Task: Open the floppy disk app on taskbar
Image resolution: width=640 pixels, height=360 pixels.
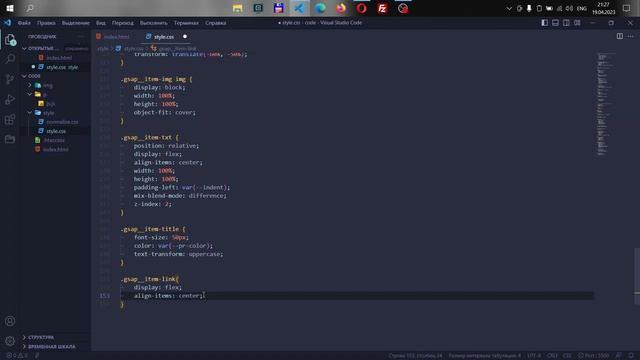Action: [278, 8]
